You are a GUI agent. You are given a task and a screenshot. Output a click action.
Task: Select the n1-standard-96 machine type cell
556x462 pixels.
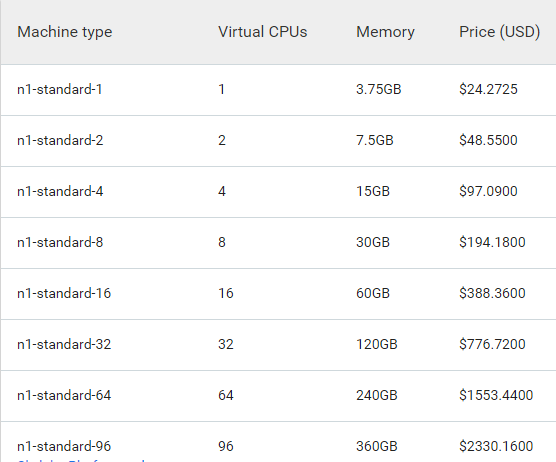(x=64, y=446)
